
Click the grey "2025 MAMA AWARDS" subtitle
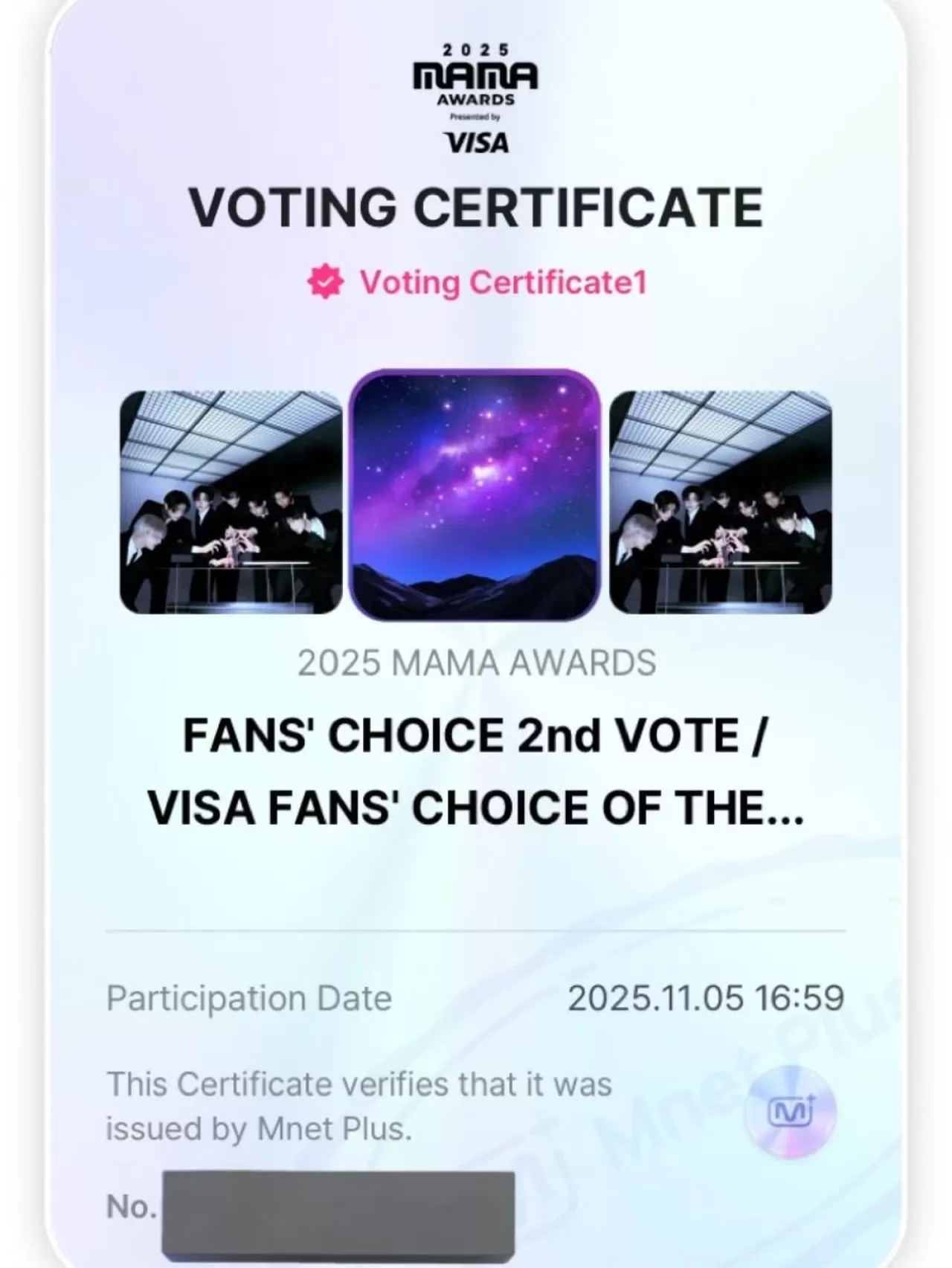477,663
